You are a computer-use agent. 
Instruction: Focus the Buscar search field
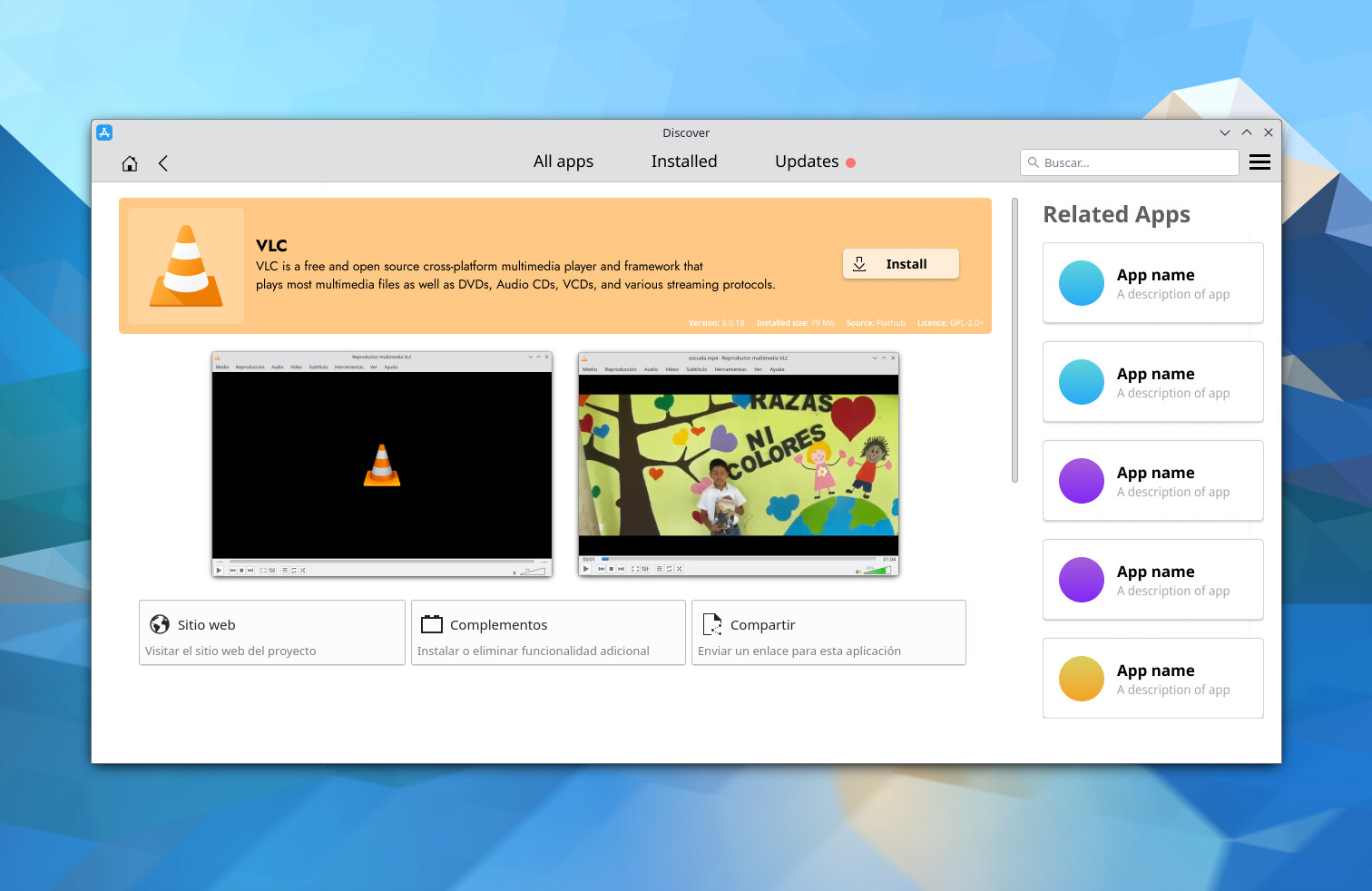click(1130, 162)
